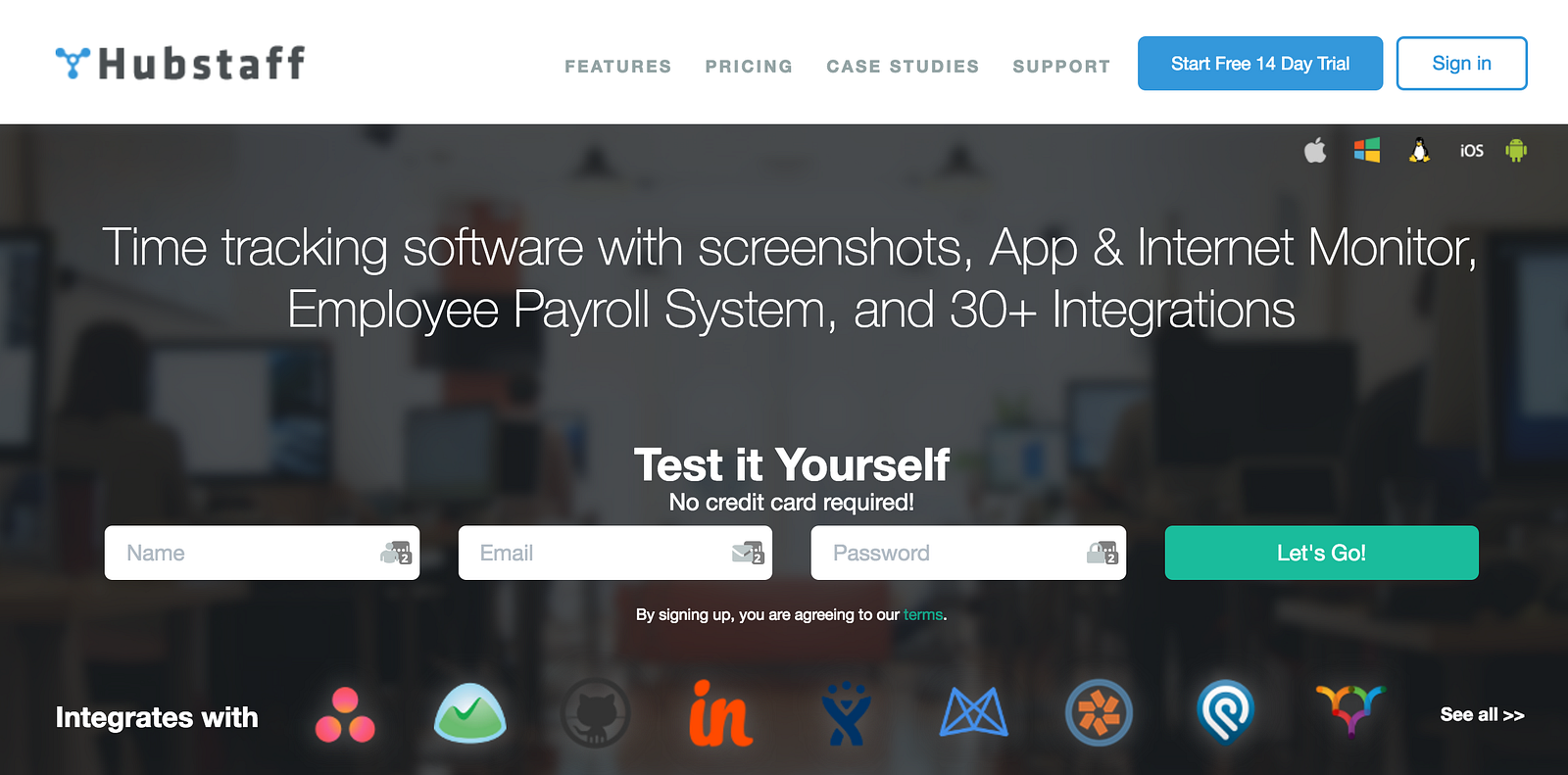Image resolution: width=1568 pixels, height=775 pixels.
Task: Open the terms link below form
Action: coord(922,614)
